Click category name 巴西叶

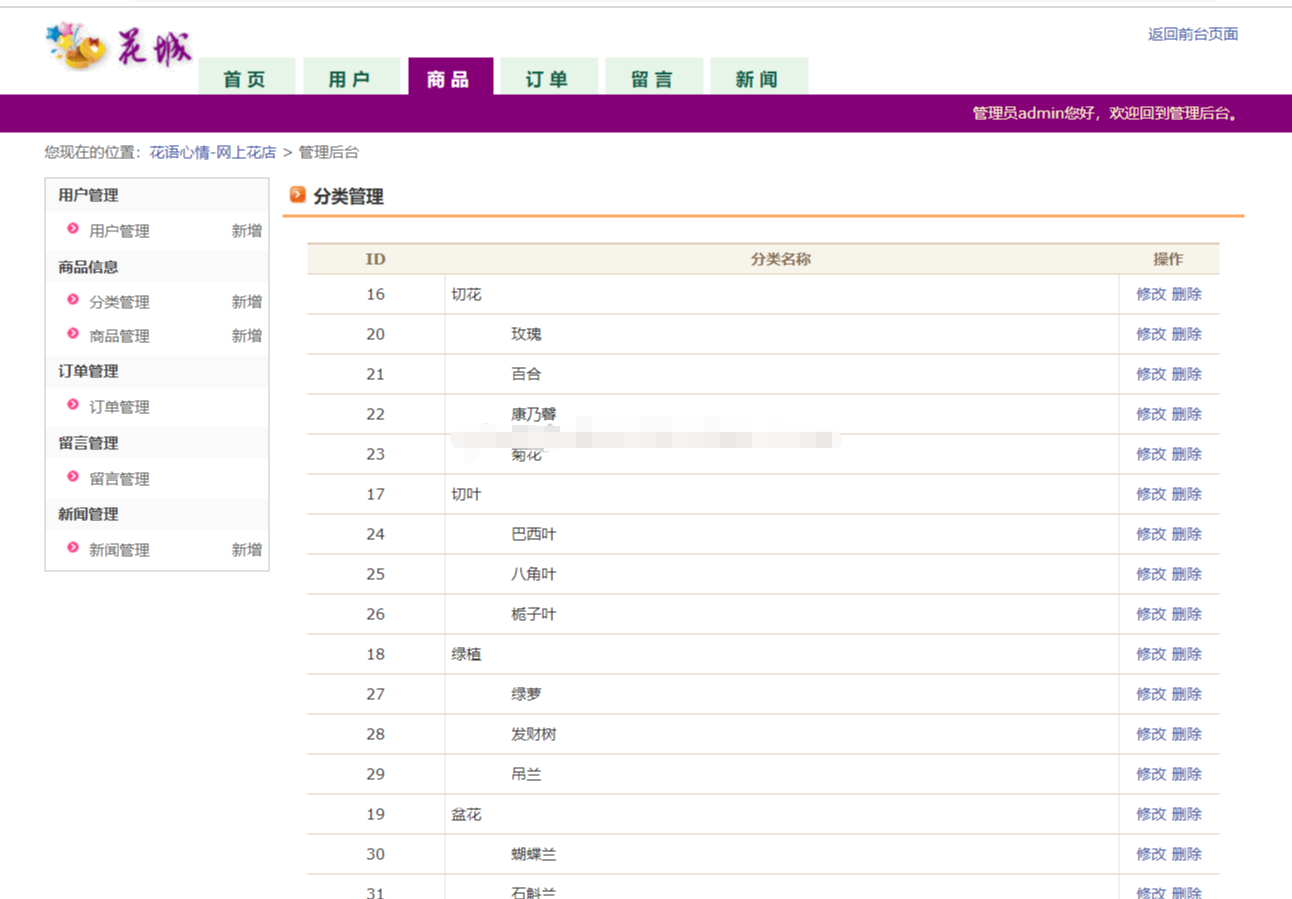coord(534,534)
